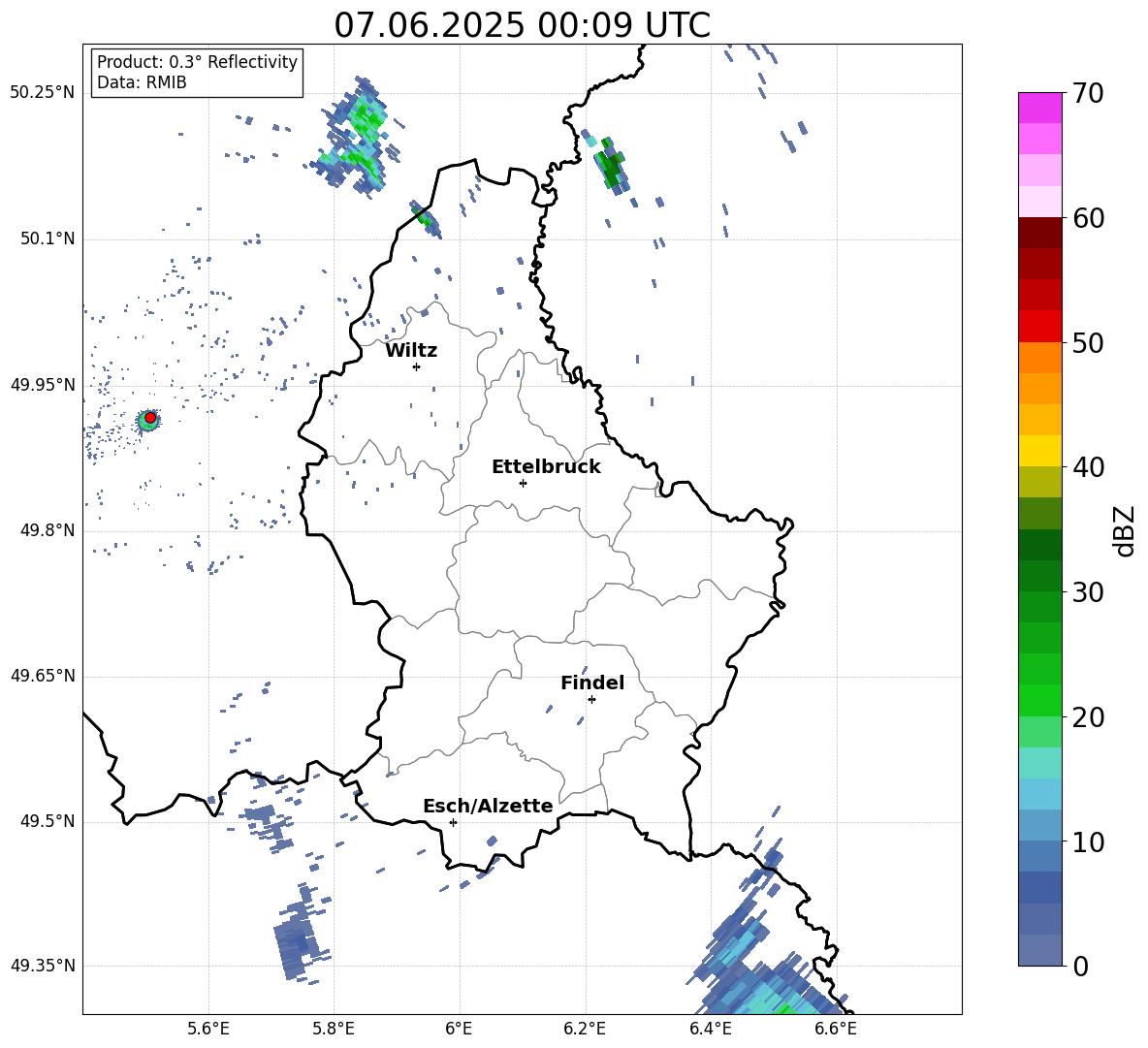The width and height of the screenshot is (1148, 1048).
Task: Click the 49.35°N latitude label
Action: coord(43,966)
